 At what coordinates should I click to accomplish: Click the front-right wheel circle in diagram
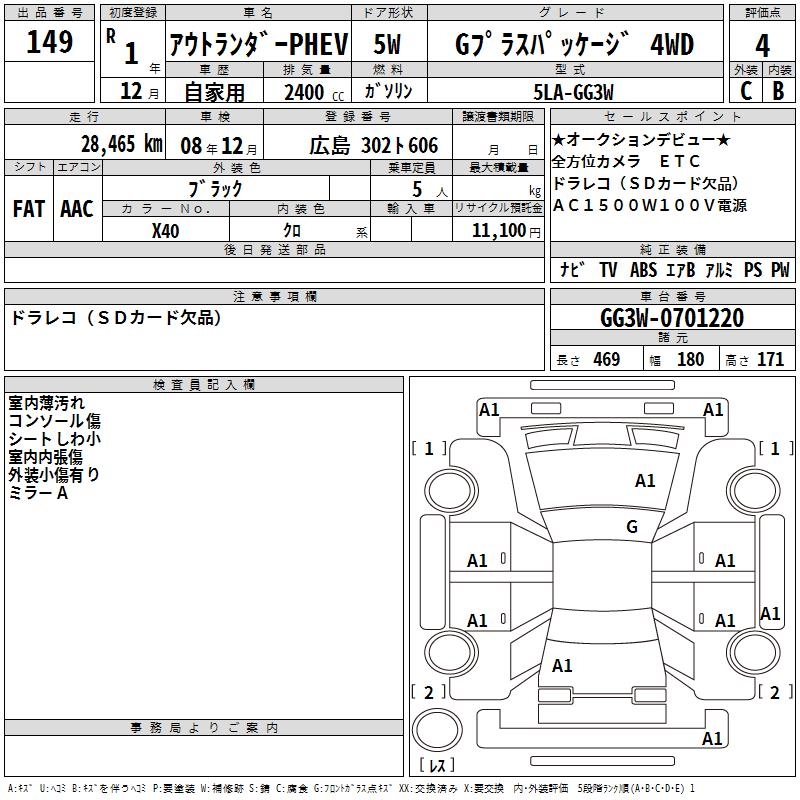pos(753,490)
